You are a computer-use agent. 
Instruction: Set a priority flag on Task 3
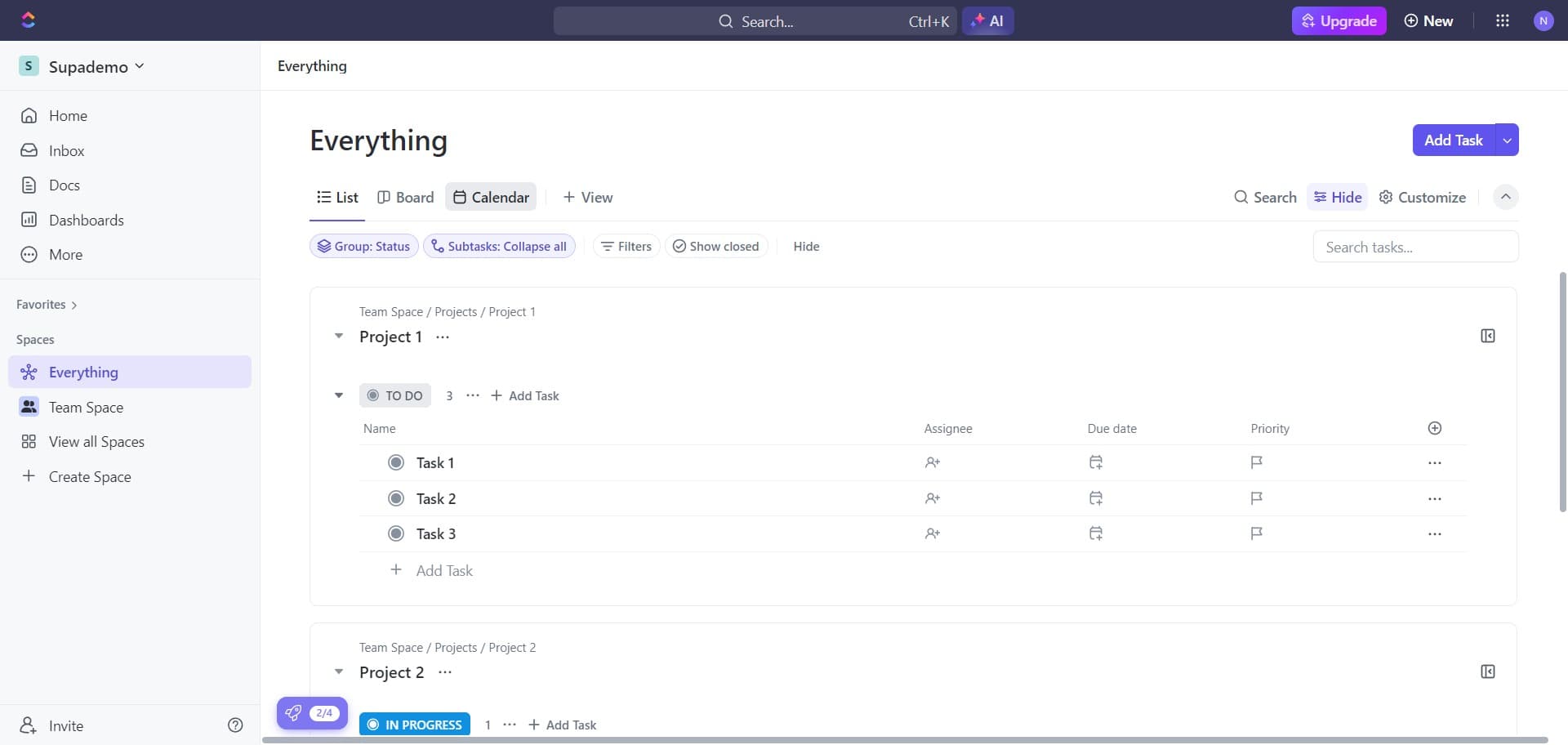pyautogui.click(x=1256, y=533)
